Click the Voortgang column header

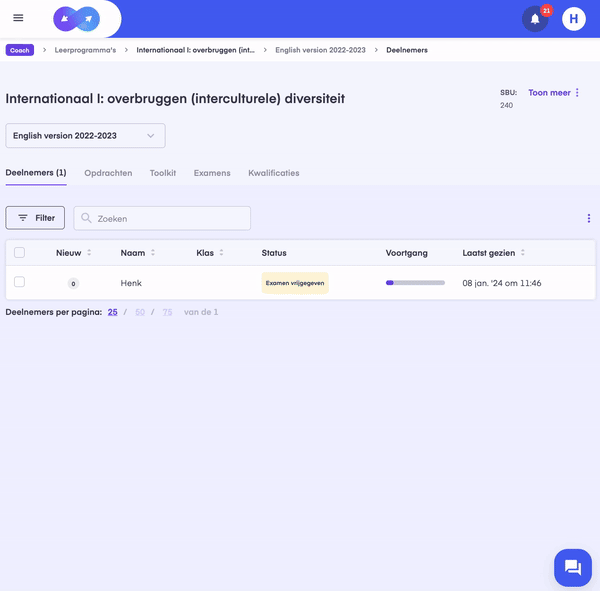point(406,253)
